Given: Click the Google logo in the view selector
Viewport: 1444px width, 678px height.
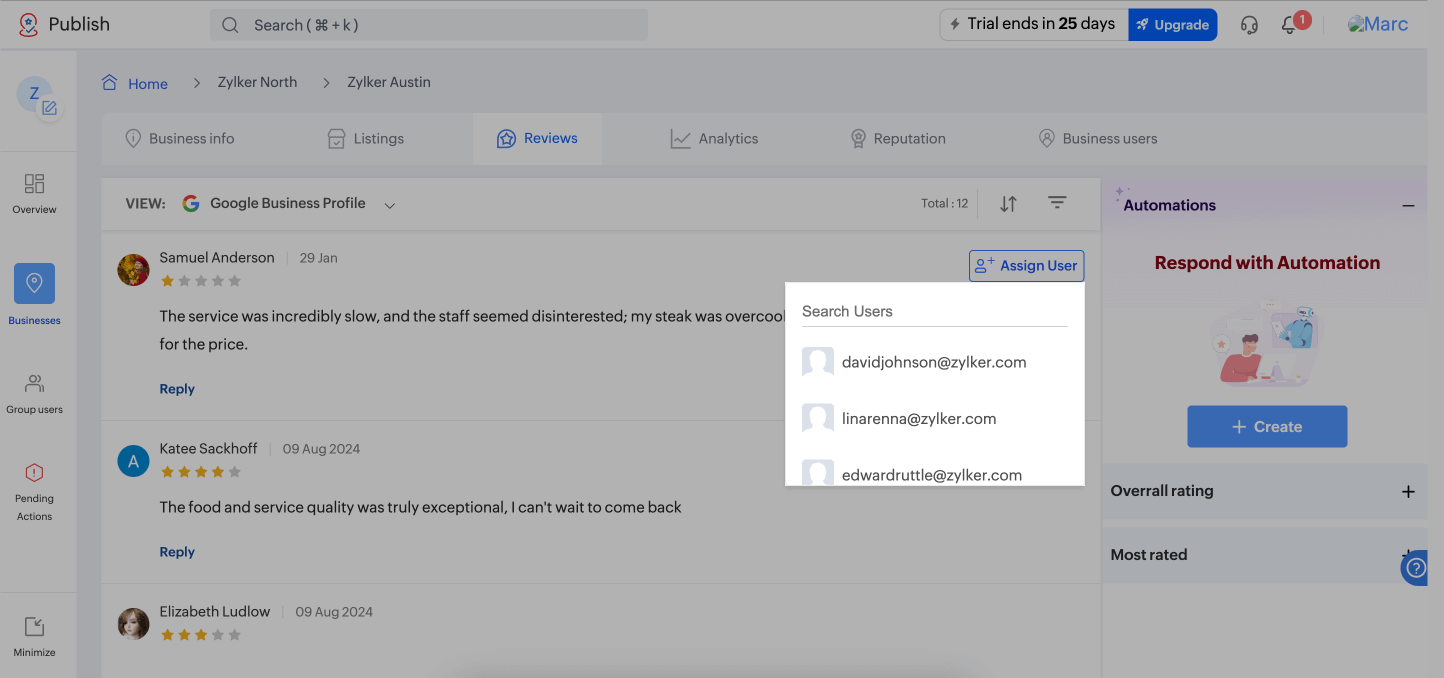Looking at the screenshot, I should [x=191, y=203].
